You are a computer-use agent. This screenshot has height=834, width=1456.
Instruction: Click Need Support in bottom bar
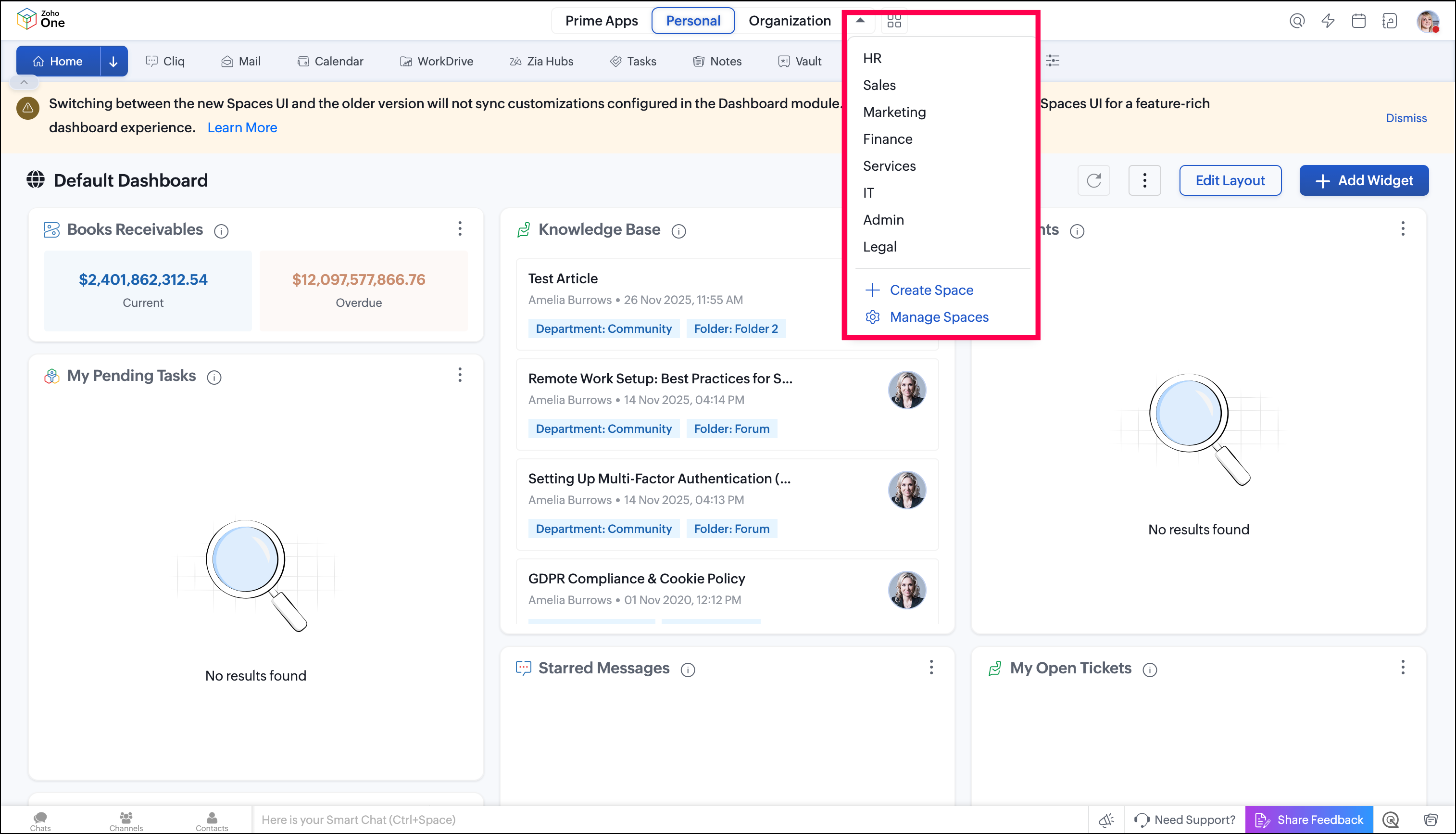coord(1184,820)
